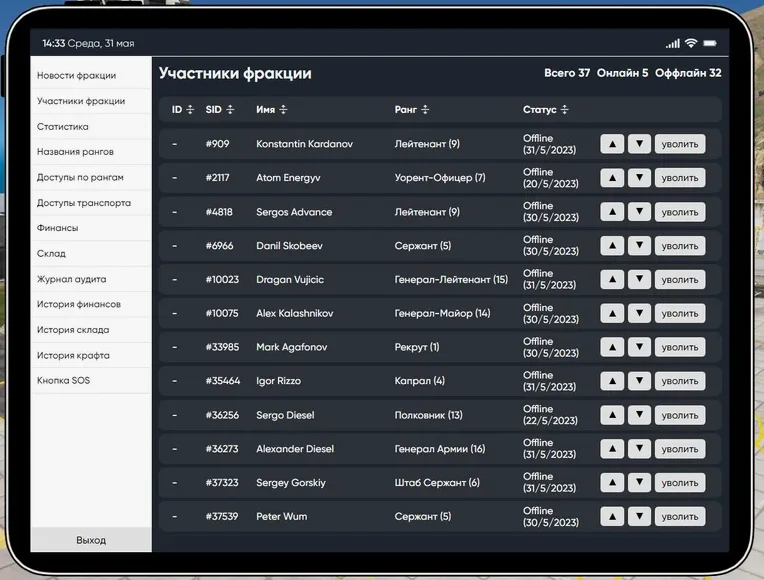Open Кнопка SOS section
The width and height of the screenshot is (764, 580).
(x=91, y=380)
